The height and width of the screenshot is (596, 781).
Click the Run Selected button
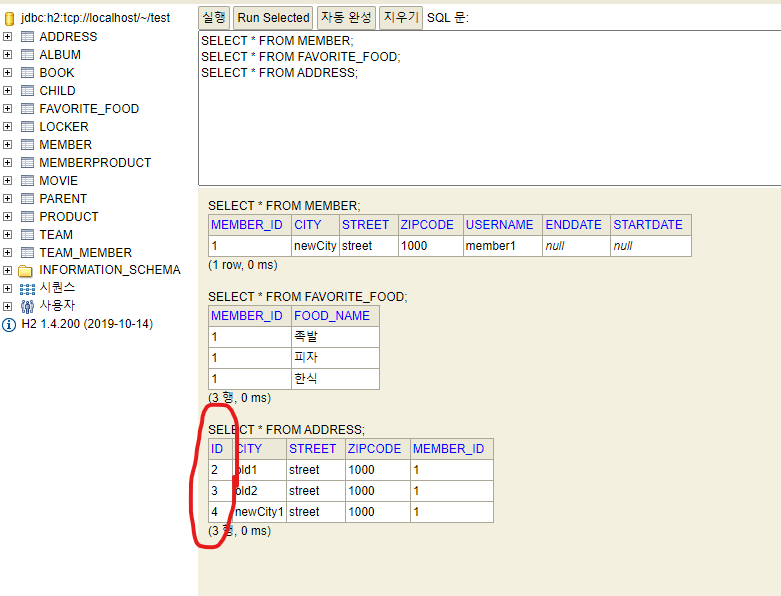[273, 18]
